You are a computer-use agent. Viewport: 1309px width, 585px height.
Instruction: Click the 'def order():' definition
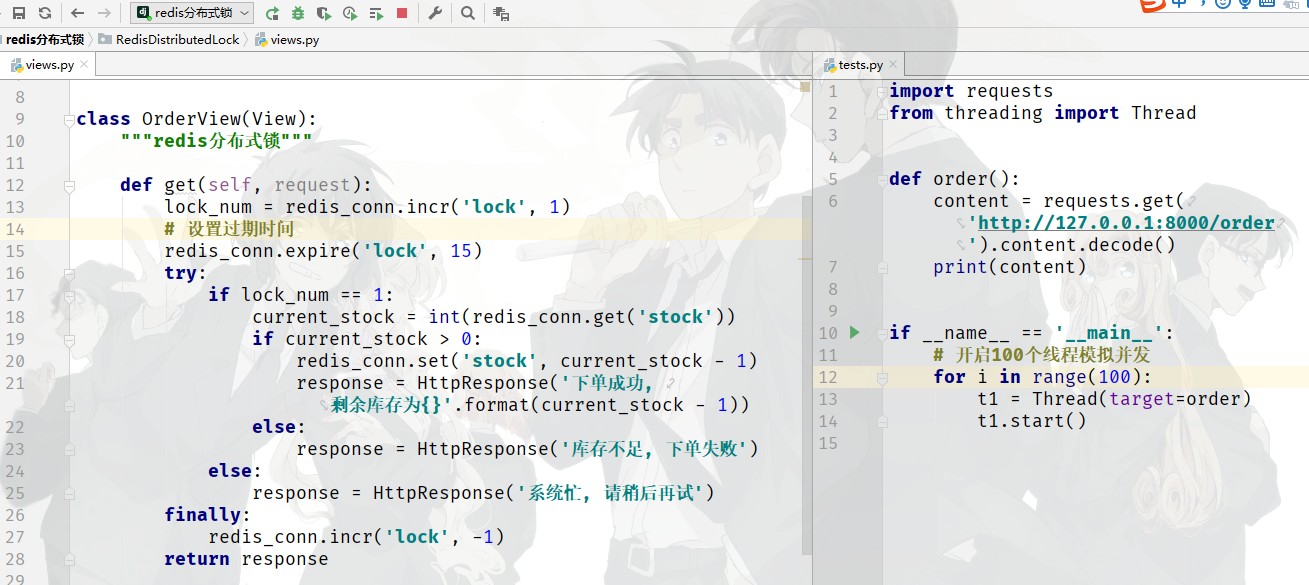point(954,179)
